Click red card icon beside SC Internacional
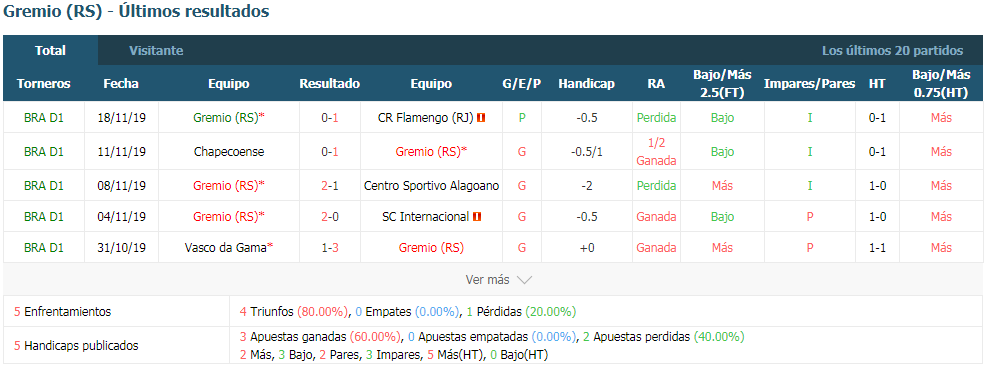 click(477, 217)
